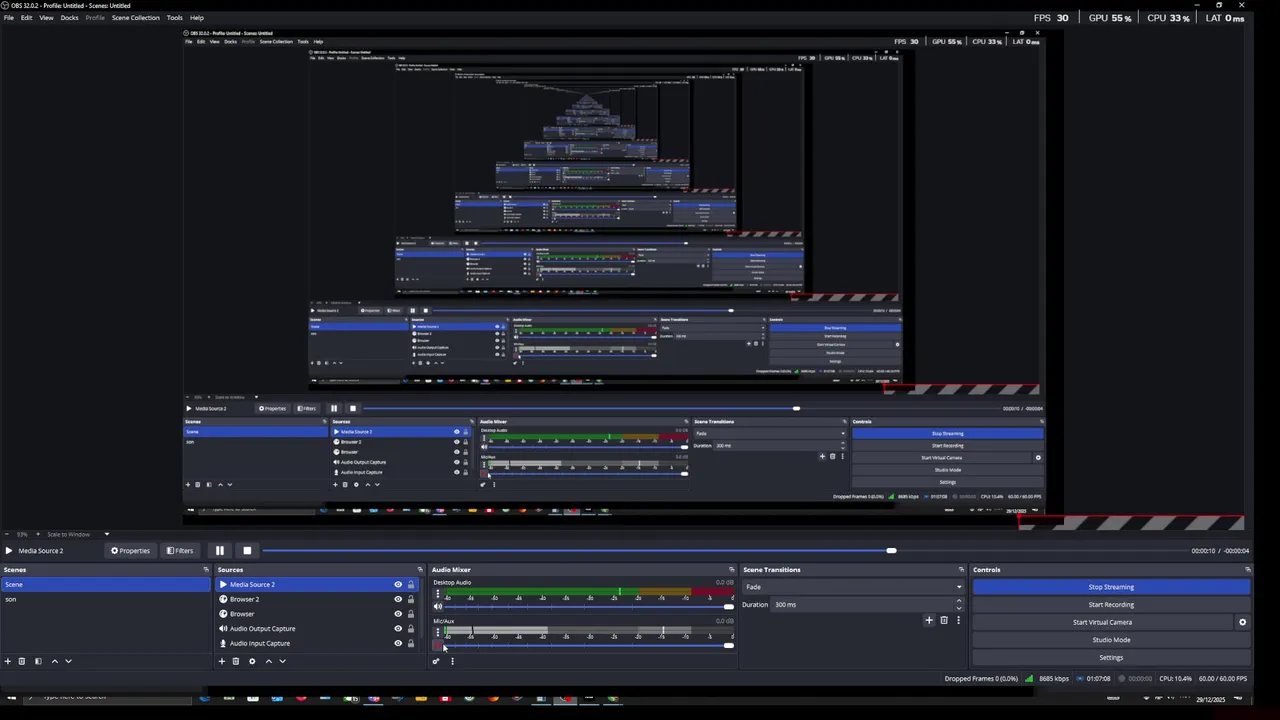1280x720 pixels.
Task: Open Settings from Controls dock
Action: point(1111,657)
